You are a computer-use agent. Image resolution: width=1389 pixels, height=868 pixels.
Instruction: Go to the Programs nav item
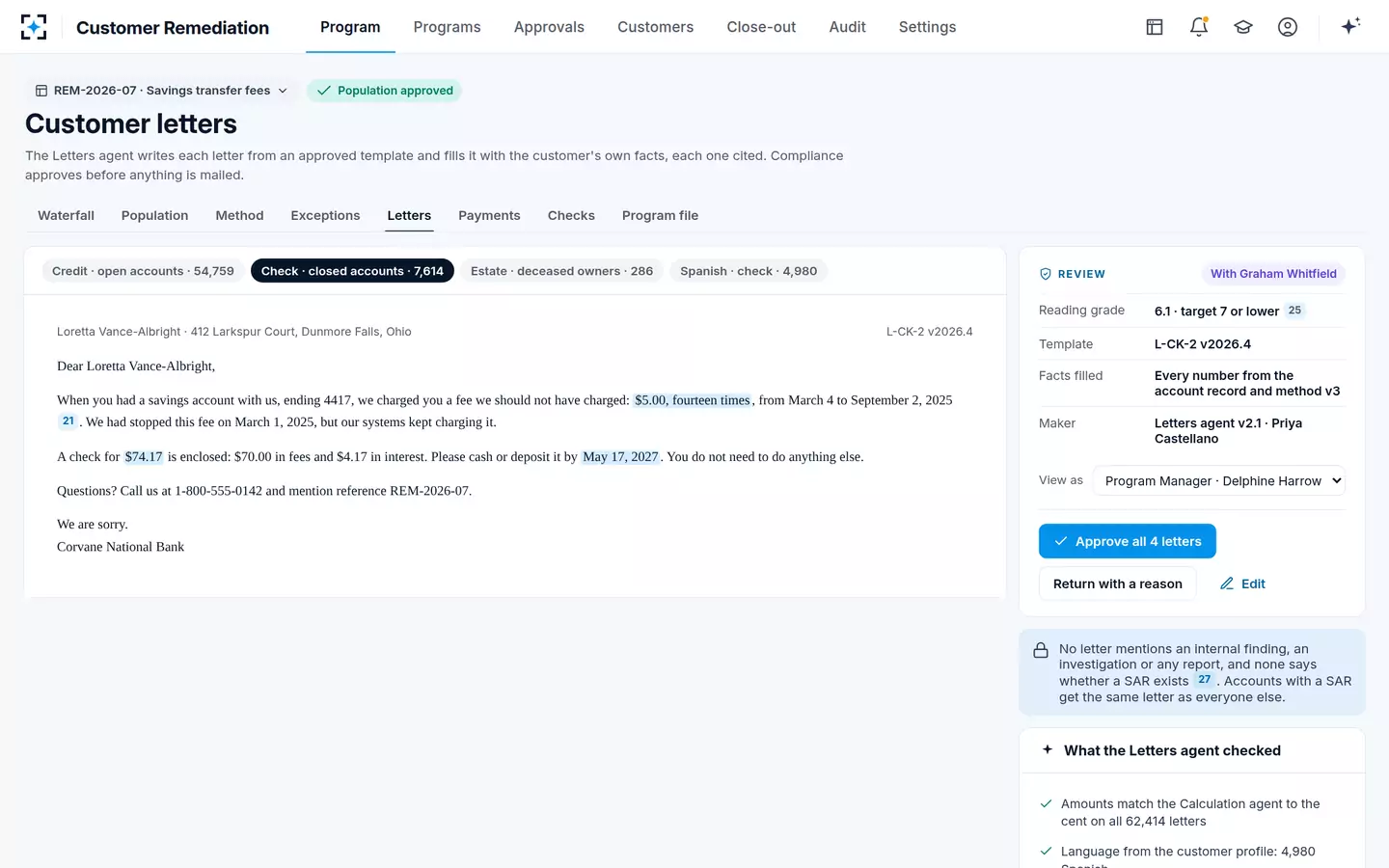447,27
